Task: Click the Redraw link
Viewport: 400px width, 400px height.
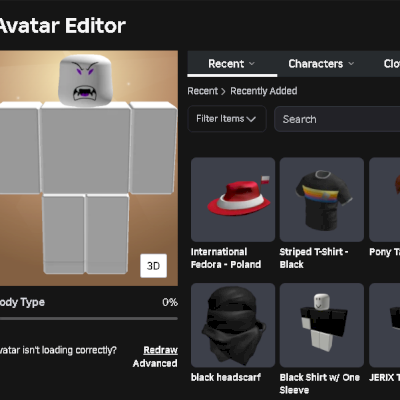Action: click(160, 350)
